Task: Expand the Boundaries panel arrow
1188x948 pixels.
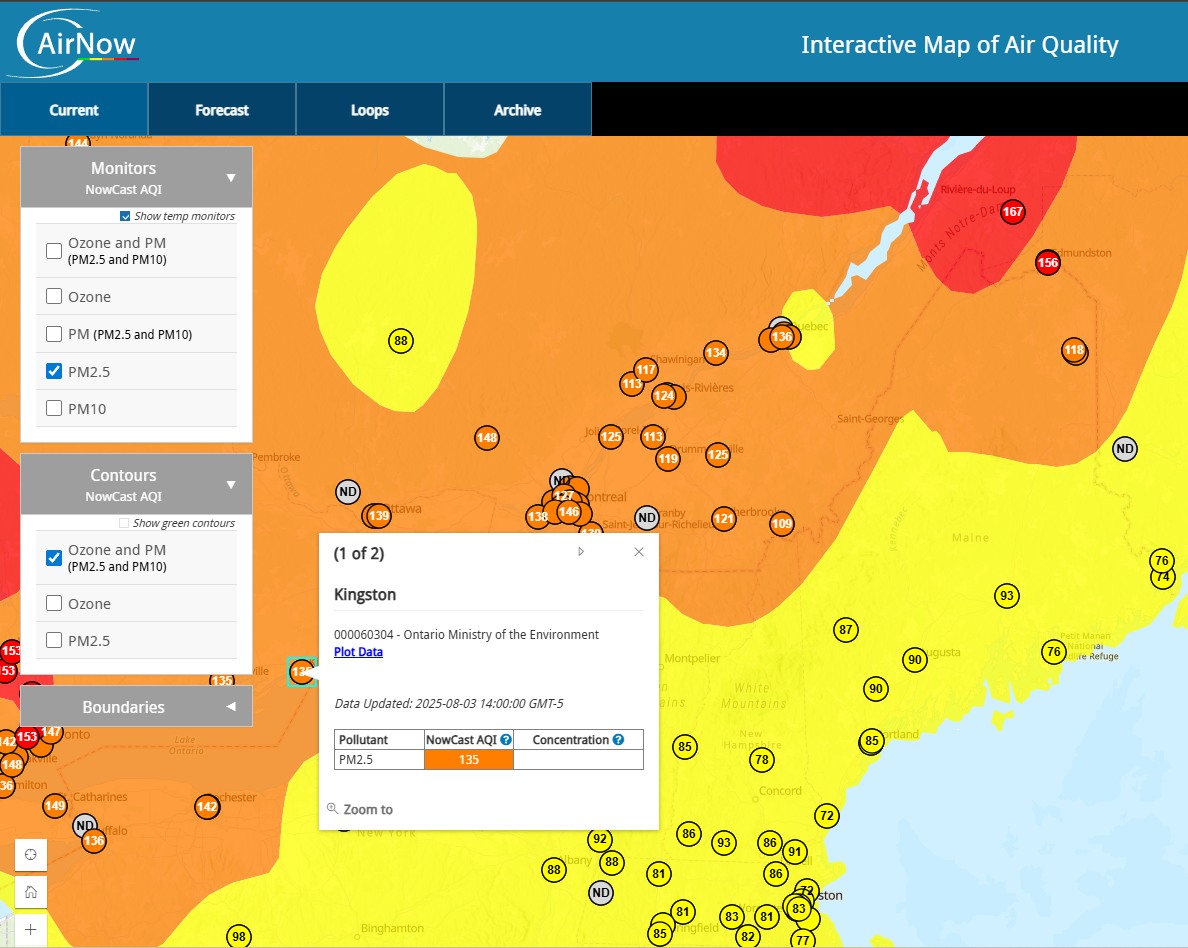Action: point(231,706)
